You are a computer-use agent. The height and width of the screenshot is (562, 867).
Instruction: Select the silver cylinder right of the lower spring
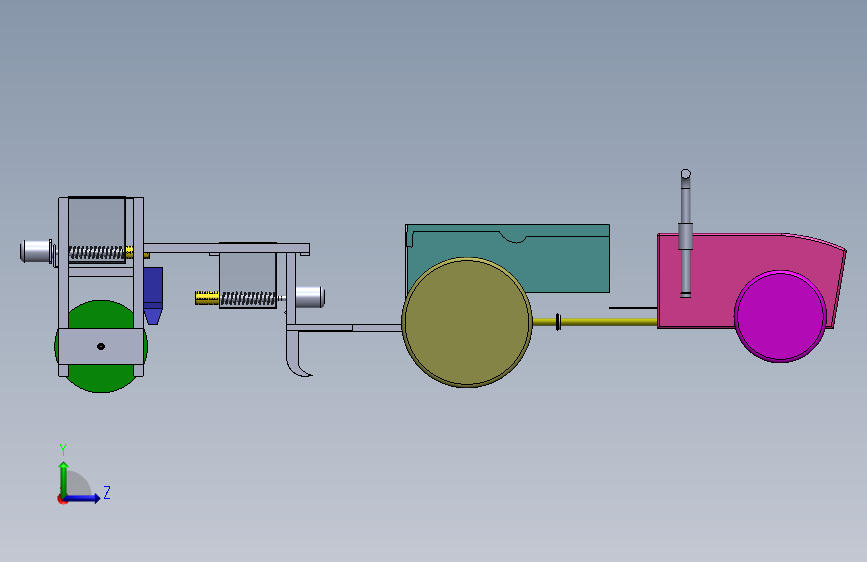(x=310, y=297)
